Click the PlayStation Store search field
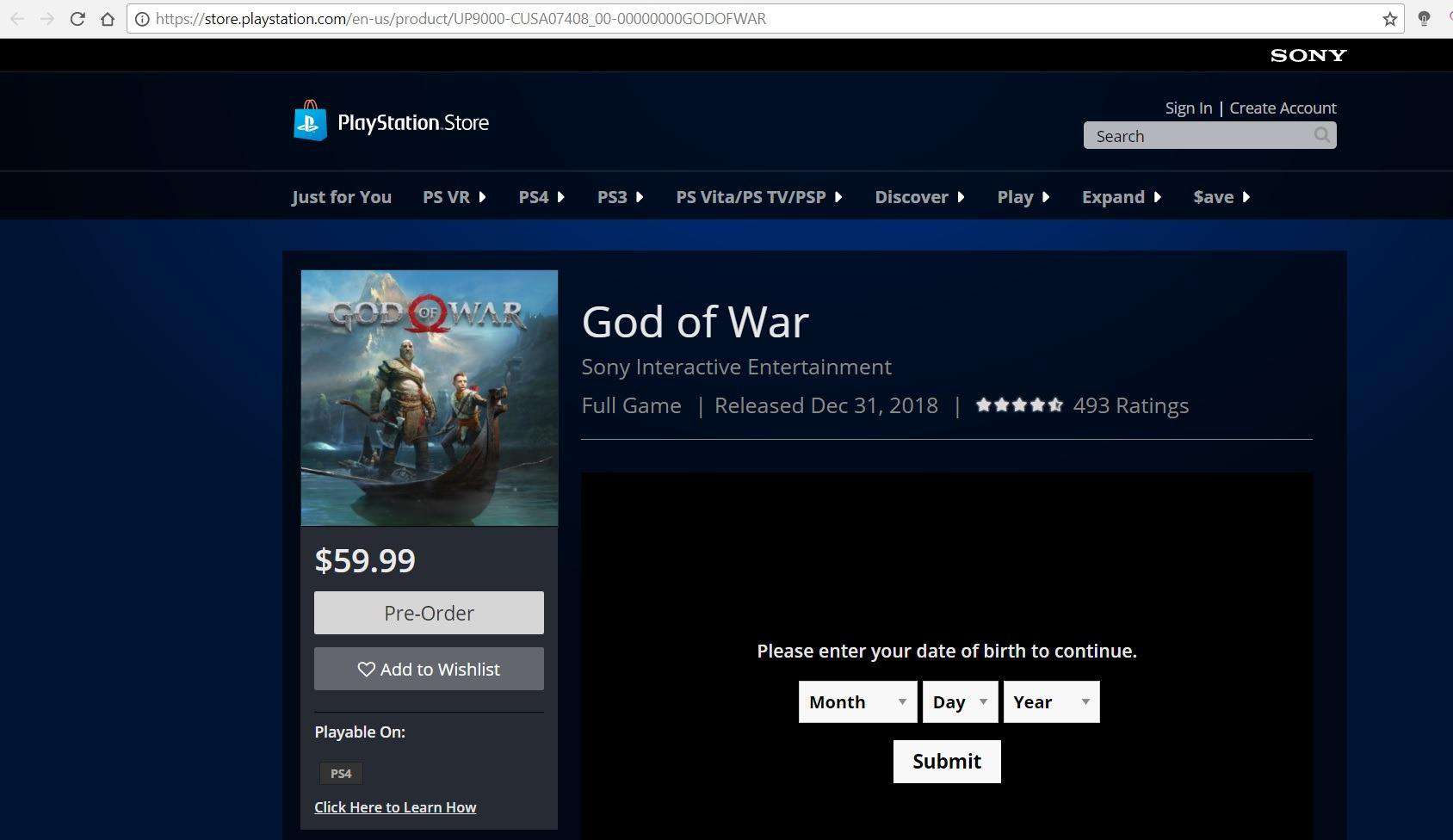 1209,135
